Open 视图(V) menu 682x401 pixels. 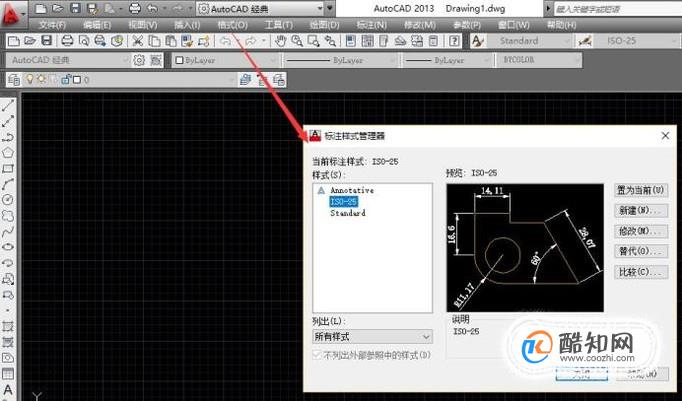143,25
